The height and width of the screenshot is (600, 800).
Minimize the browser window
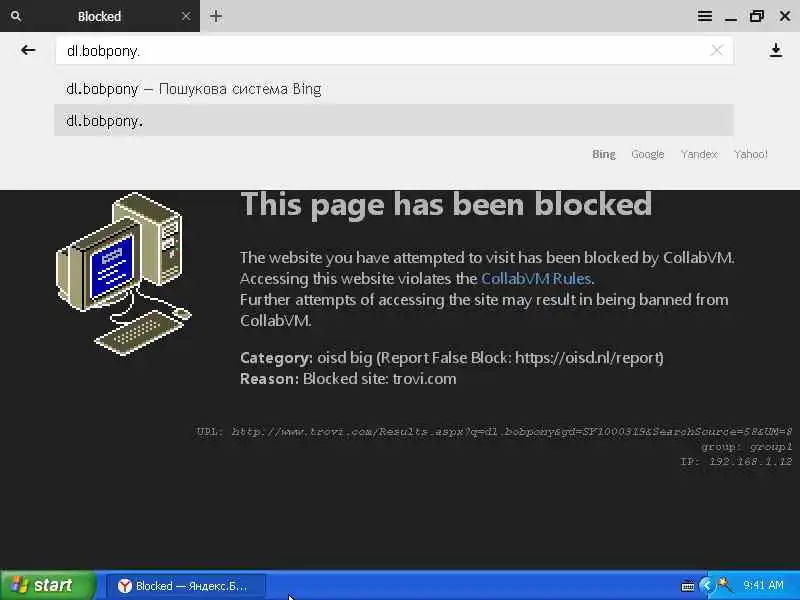point(731,17)
